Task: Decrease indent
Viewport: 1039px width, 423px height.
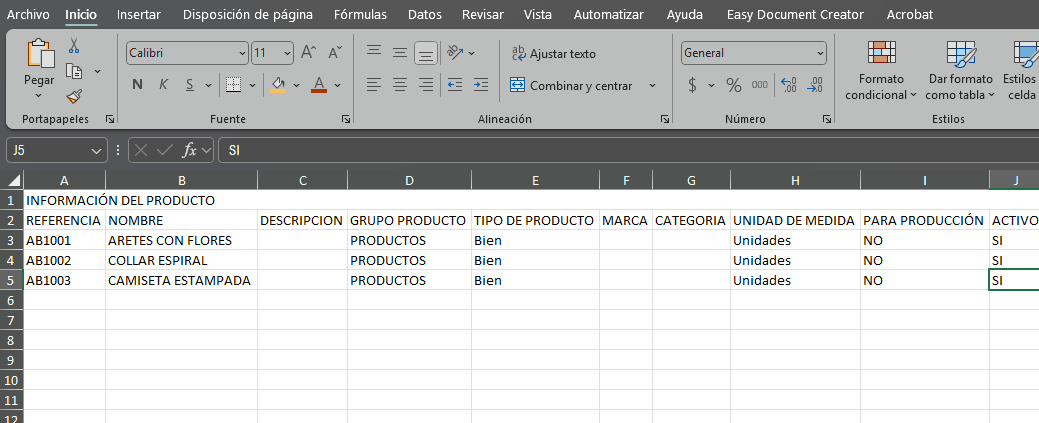Action: tap(455, 85)
